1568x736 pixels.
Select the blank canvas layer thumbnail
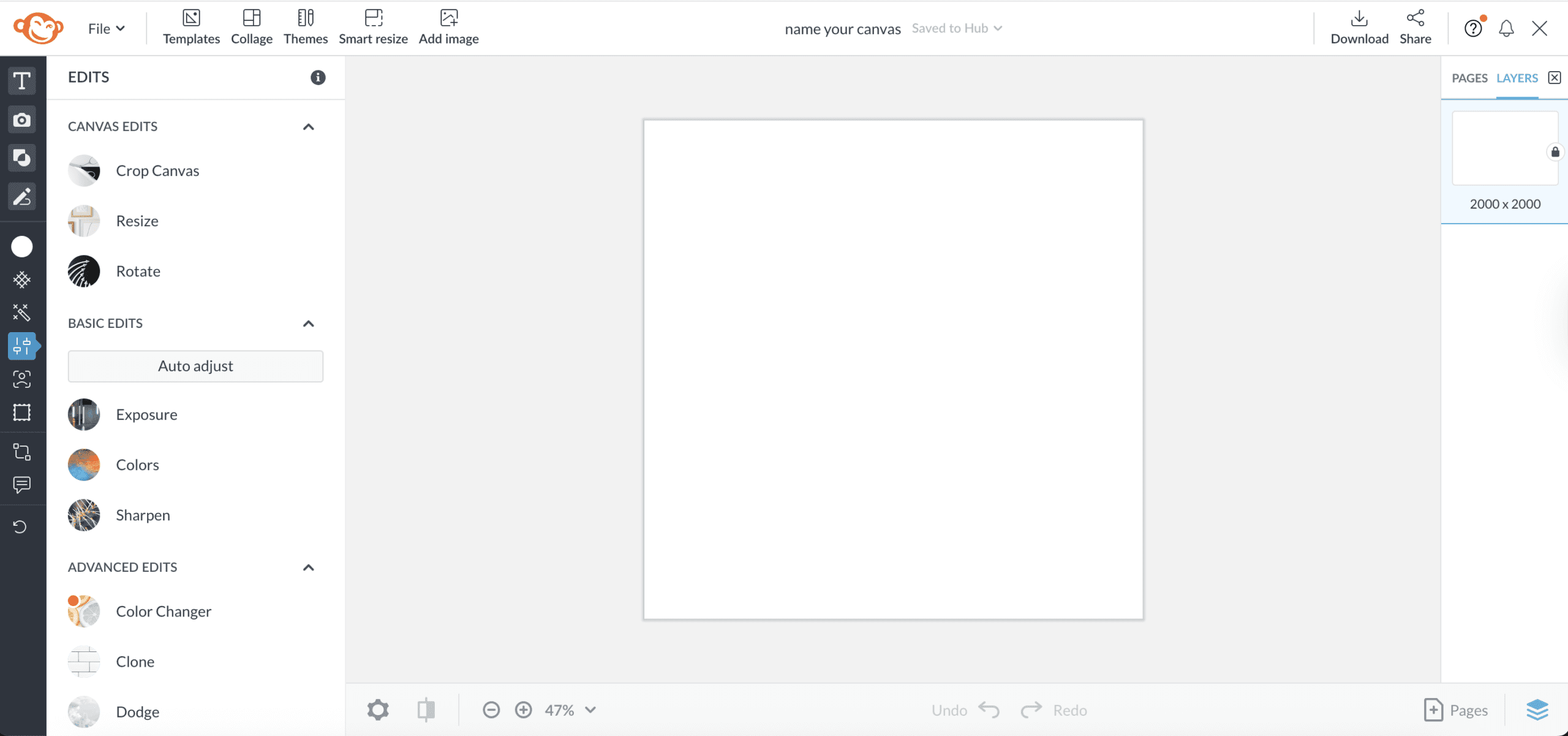click(x=1505, y=148)
